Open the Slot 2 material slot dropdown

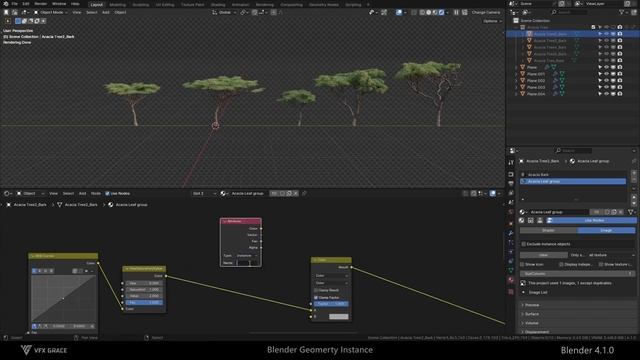point(204,193)
